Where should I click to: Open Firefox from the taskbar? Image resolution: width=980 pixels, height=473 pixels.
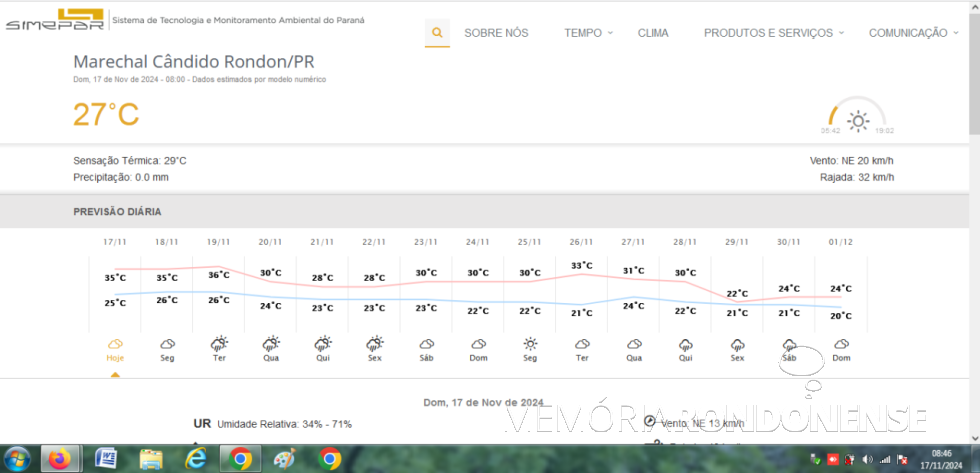tap(61, 459)
